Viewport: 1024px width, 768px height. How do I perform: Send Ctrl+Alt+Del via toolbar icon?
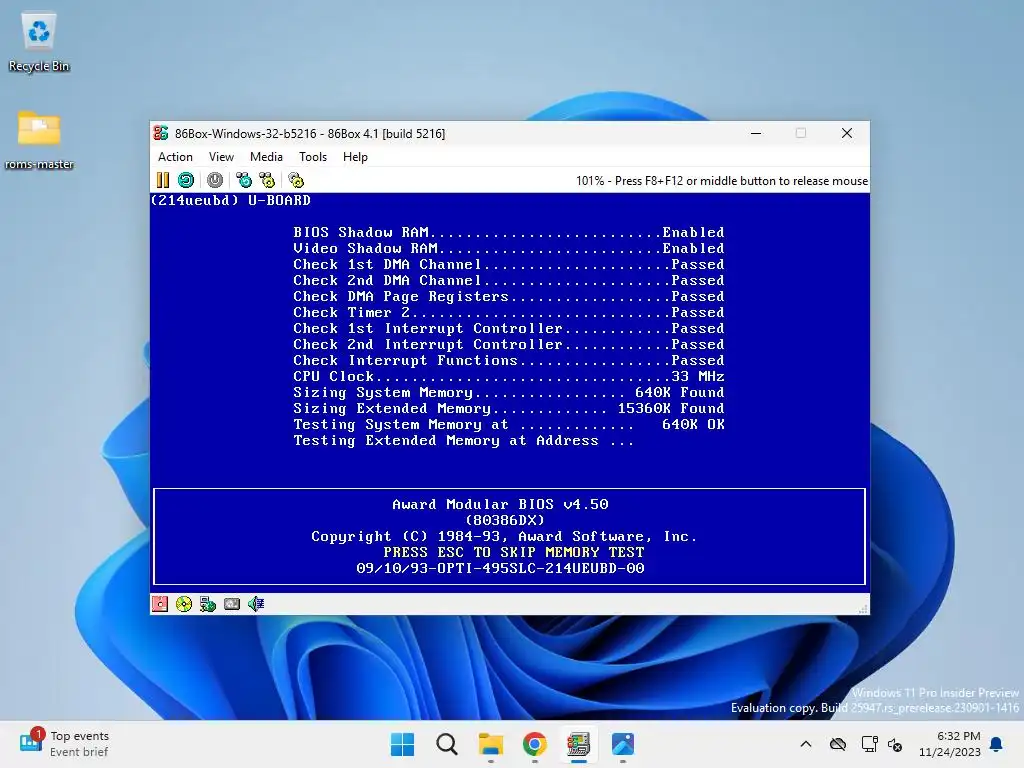click(244, 180)
